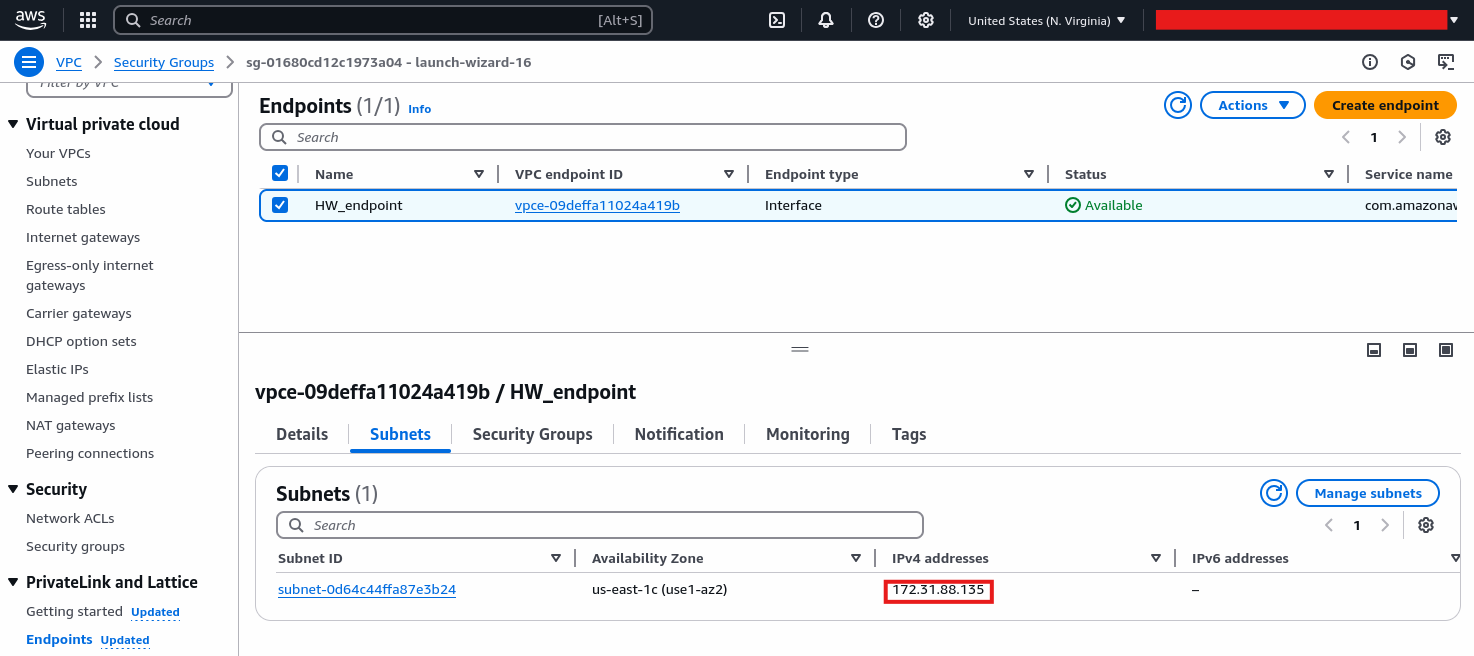Select all endpoints with the header checkbox
This screenshot has height=656, width=1474.
(x=280, y=173)
